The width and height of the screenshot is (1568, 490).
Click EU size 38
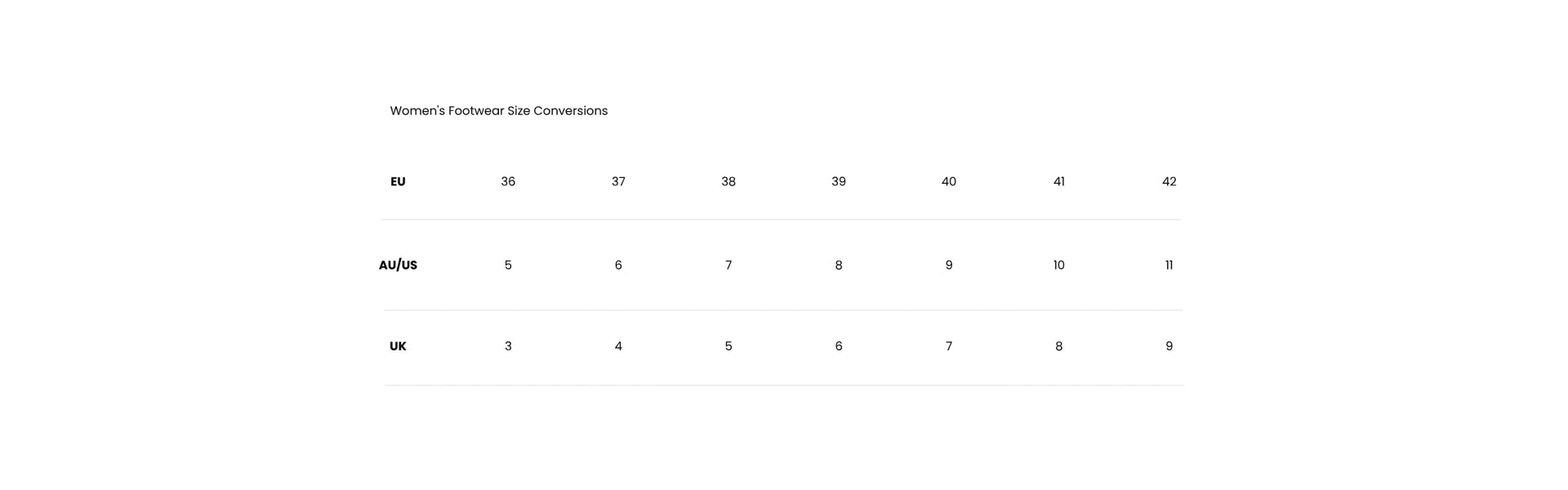[728, 182]
